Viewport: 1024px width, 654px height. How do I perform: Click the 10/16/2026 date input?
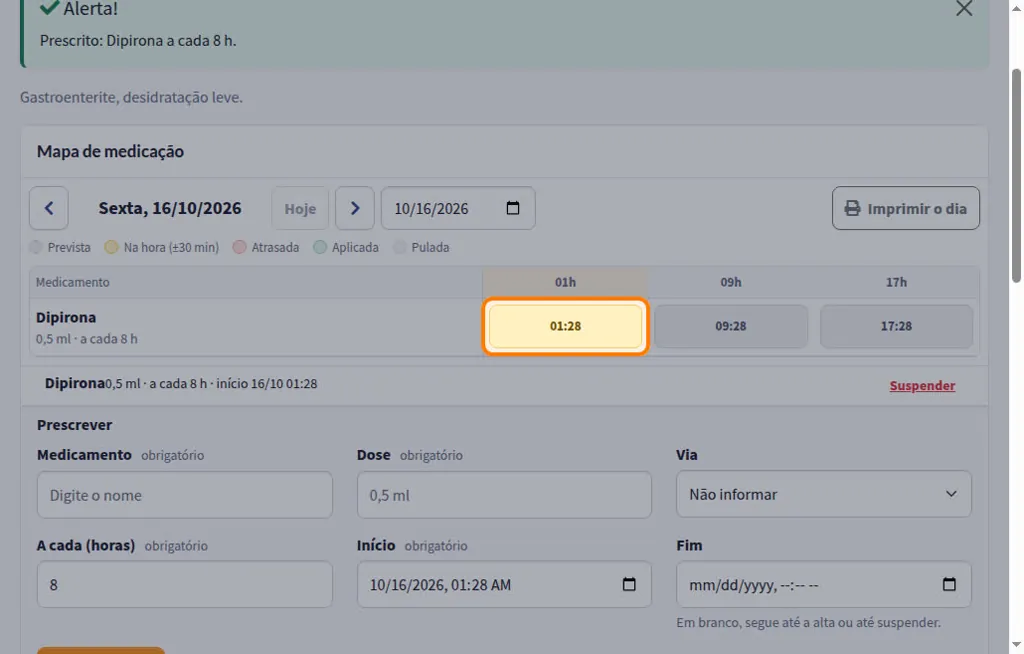pyautogui.click(x=458, y=208)
